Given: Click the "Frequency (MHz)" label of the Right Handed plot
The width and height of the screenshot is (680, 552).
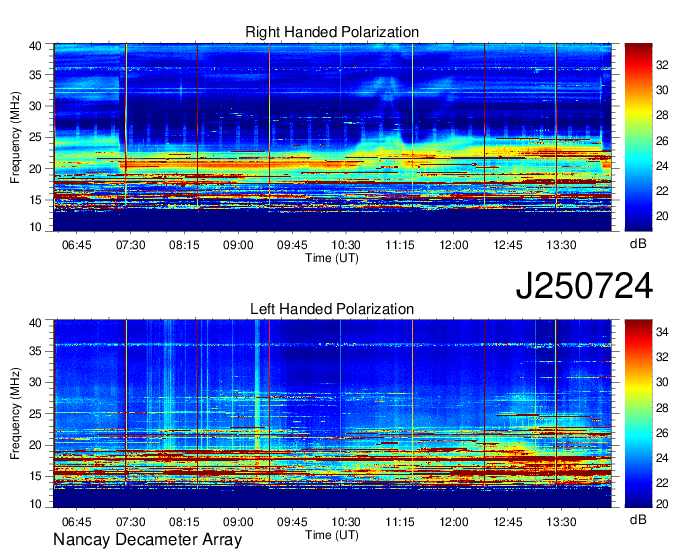Looking at the screenshot, I should pyautogui.click(x=15, y=137).
